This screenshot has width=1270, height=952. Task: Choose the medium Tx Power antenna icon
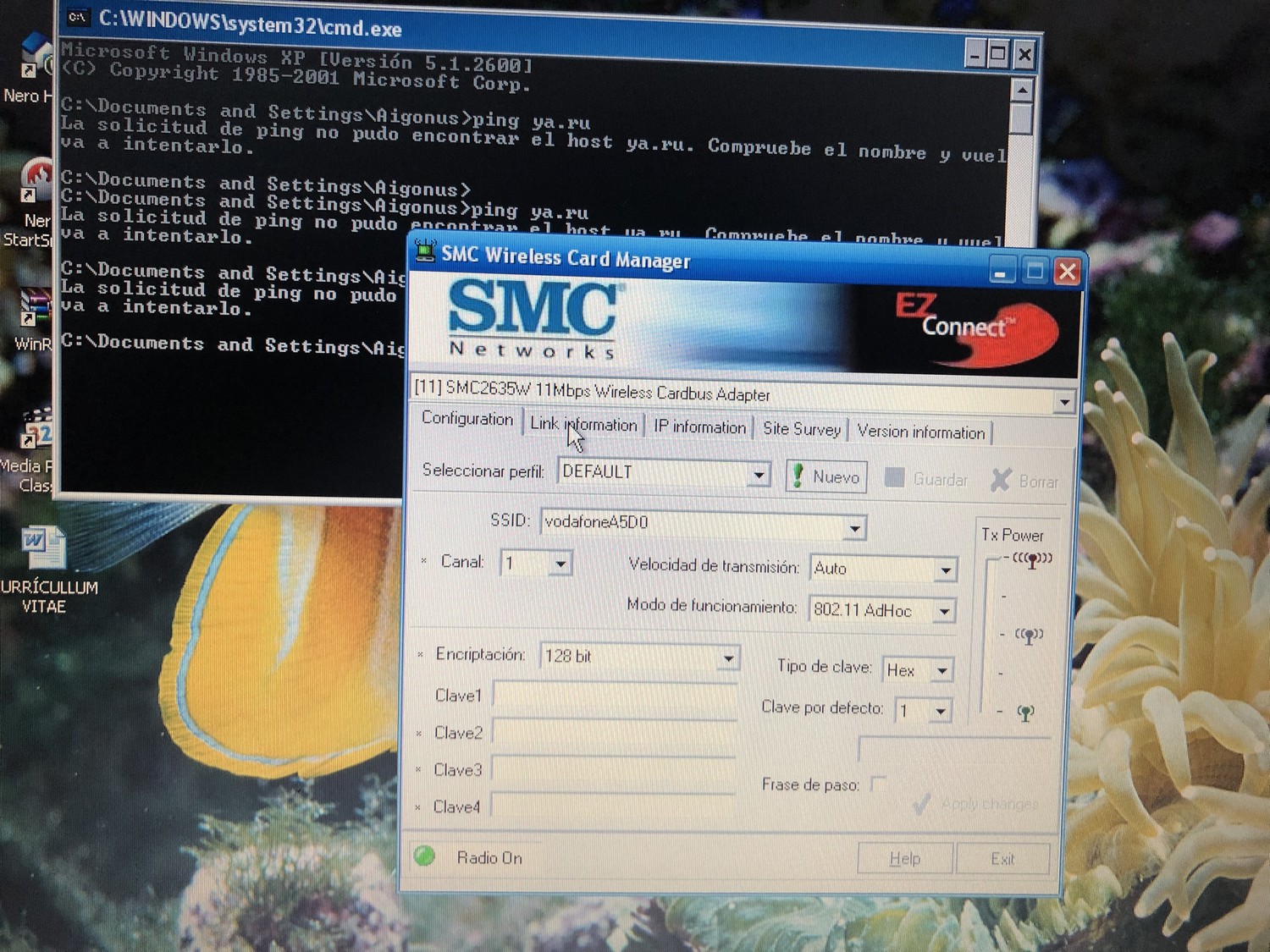click(x=1029, y=635)
